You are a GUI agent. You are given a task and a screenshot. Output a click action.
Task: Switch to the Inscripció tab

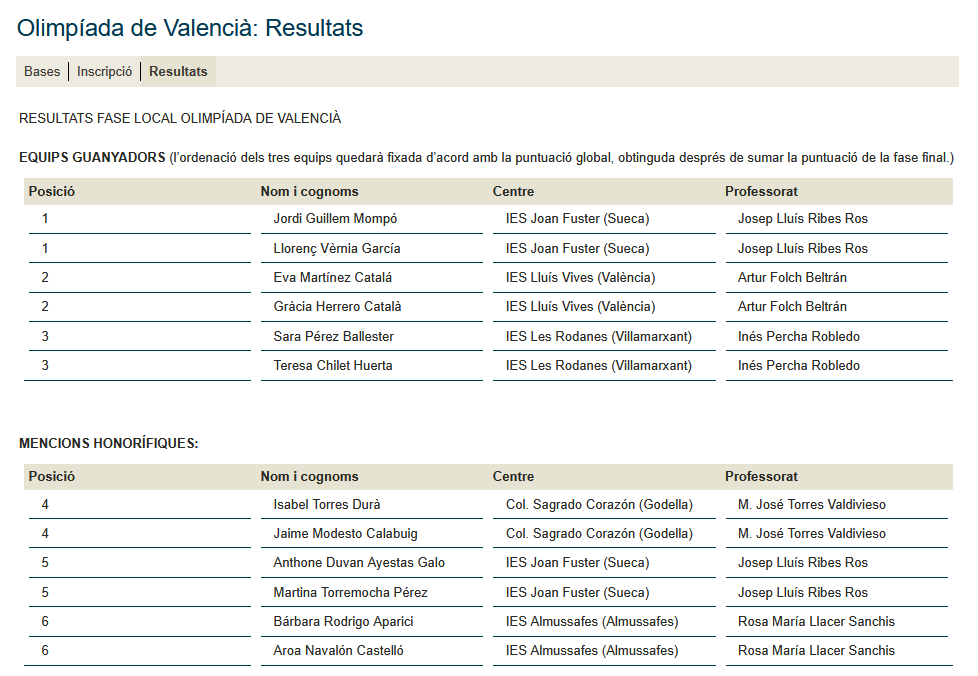[105, 72]
